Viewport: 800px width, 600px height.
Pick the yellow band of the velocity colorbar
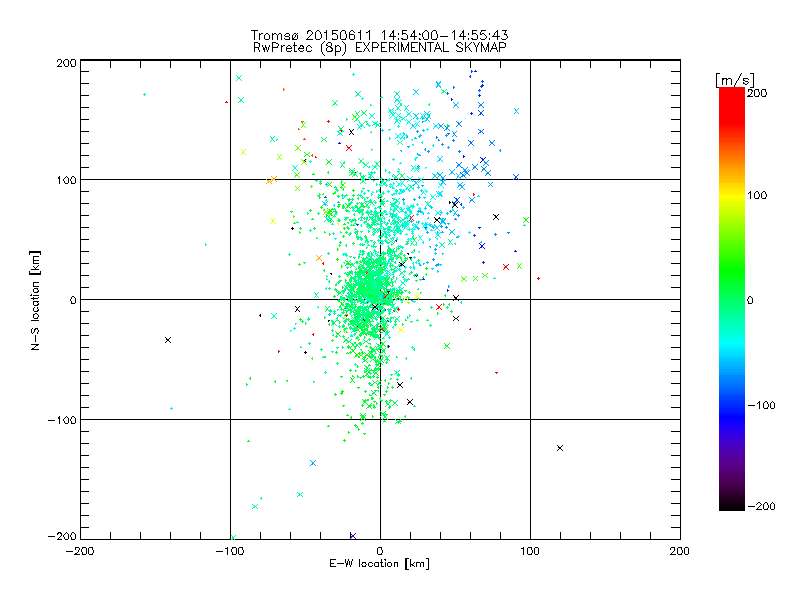click(732, 195)
